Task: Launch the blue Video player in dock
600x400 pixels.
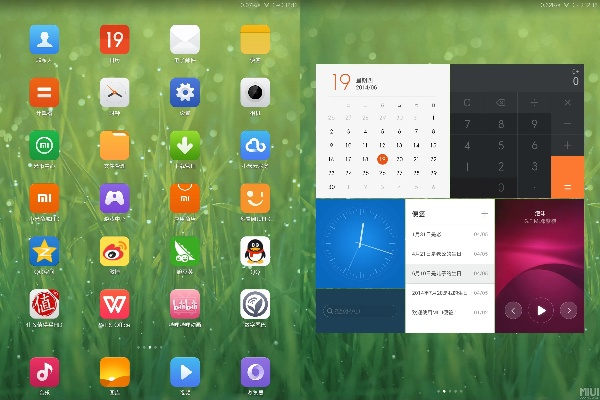Action: pos(184,371)
